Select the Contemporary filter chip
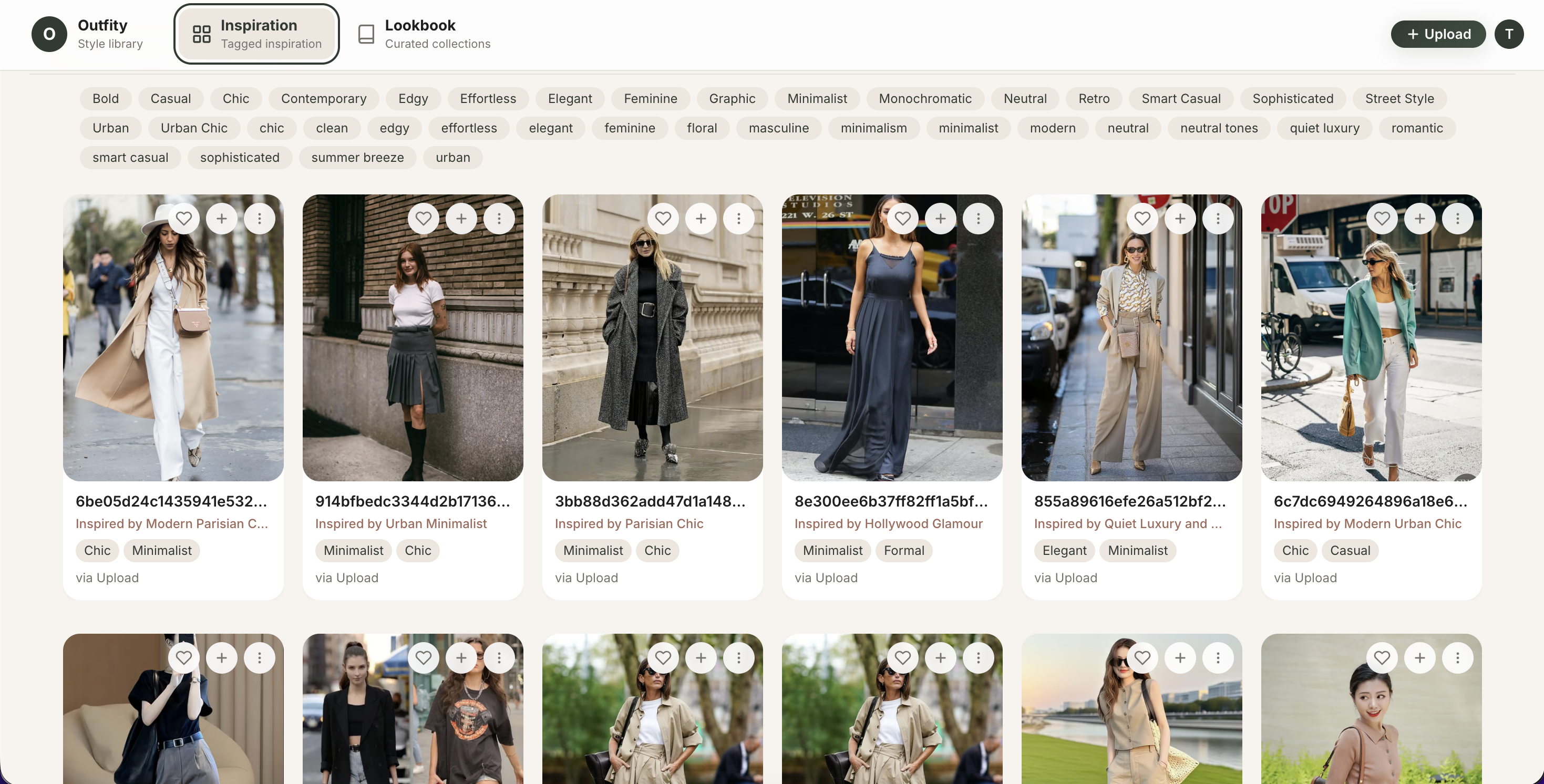This screenshot has width=1544, height=784. 324,99
